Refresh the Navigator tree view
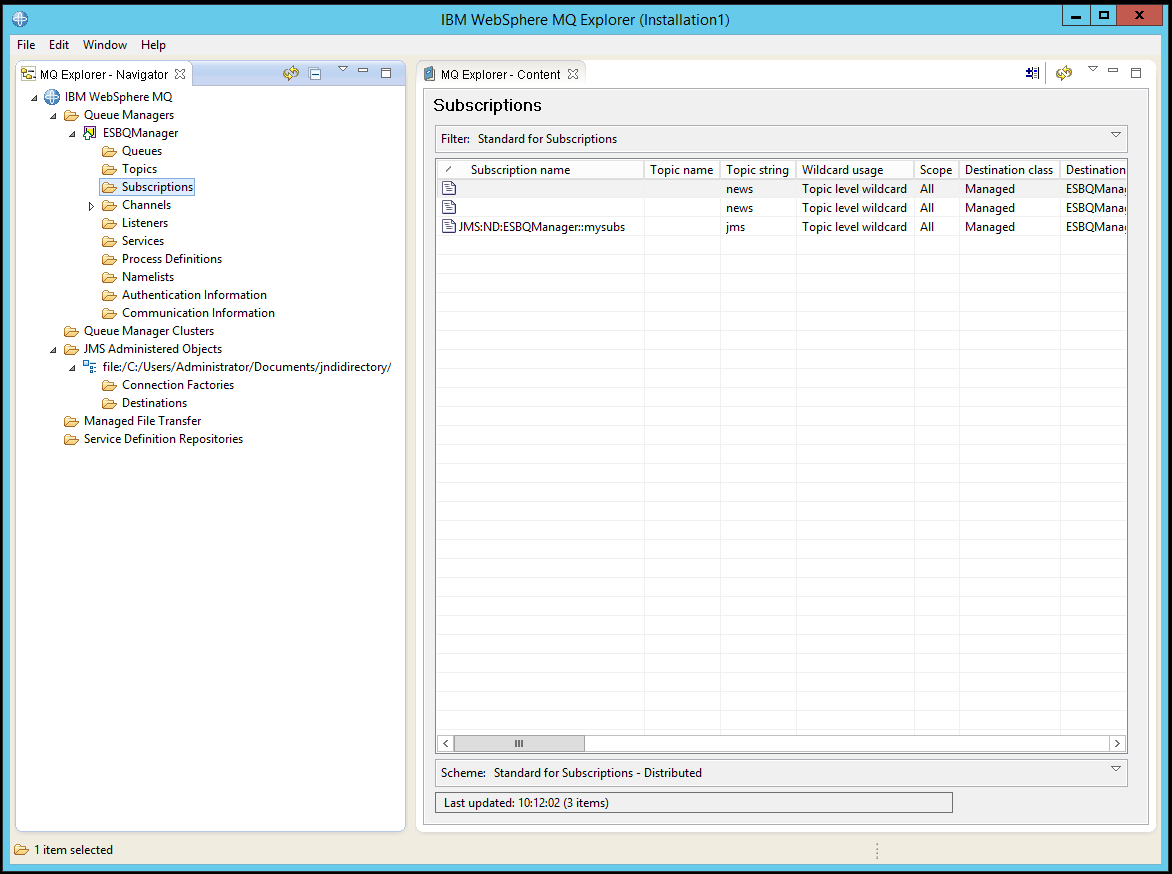Viewport: 1172px width, 874px height. click(x=289, y=73)
